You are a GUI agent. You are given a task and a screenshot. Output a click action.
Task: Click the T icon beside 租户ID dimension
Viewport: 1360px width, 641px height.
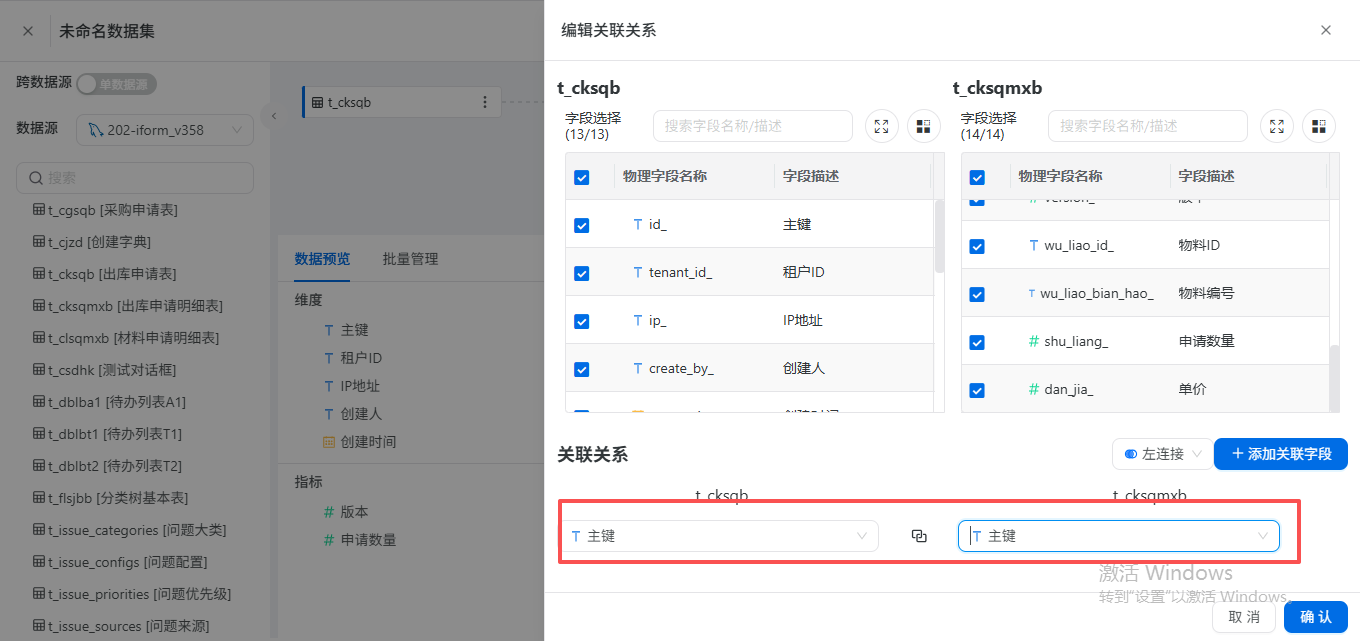point(329,358)
